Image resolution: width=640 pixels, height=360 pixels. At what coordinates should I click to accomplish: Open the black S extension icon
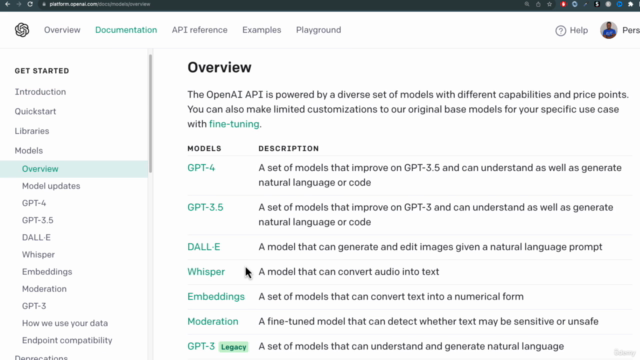[597, 4]
